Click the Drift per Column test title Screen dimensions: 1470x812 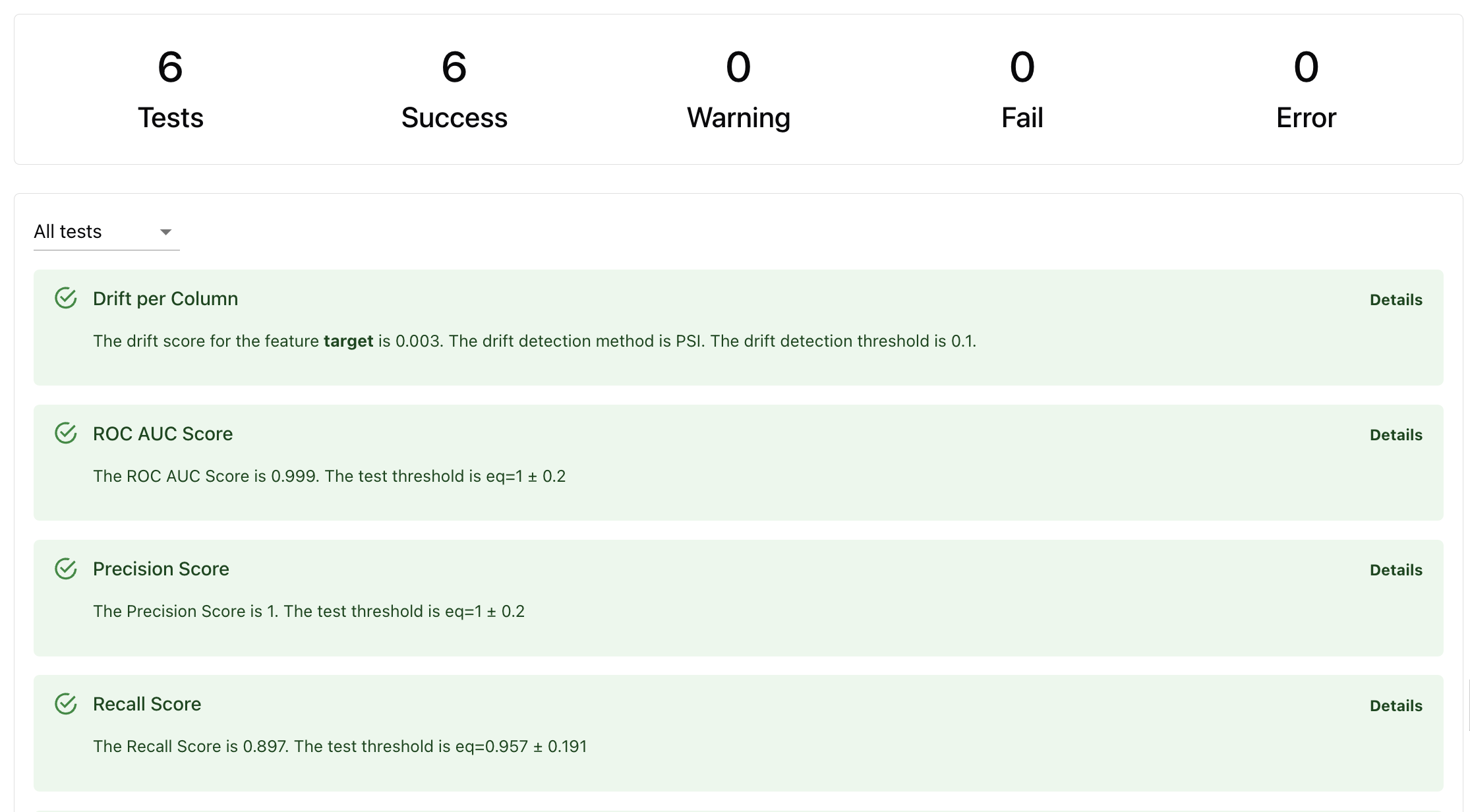coord(165,299)
